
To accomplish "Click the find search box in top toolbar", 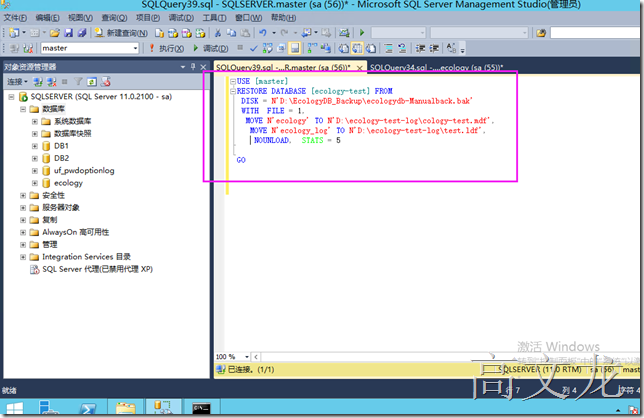I will click(x=596, y=32).
